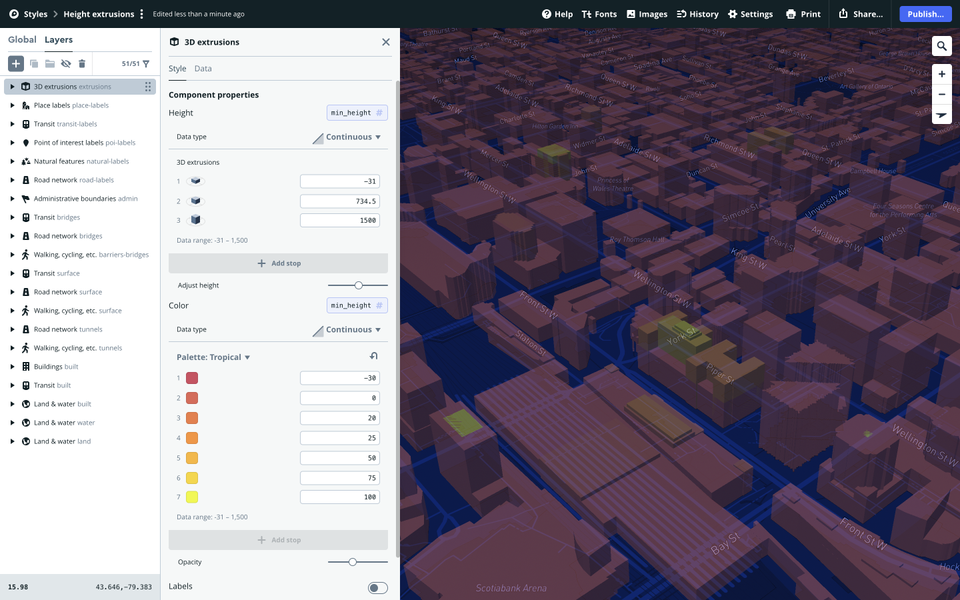Reverse the Tropical palette order

pos(374,356)
